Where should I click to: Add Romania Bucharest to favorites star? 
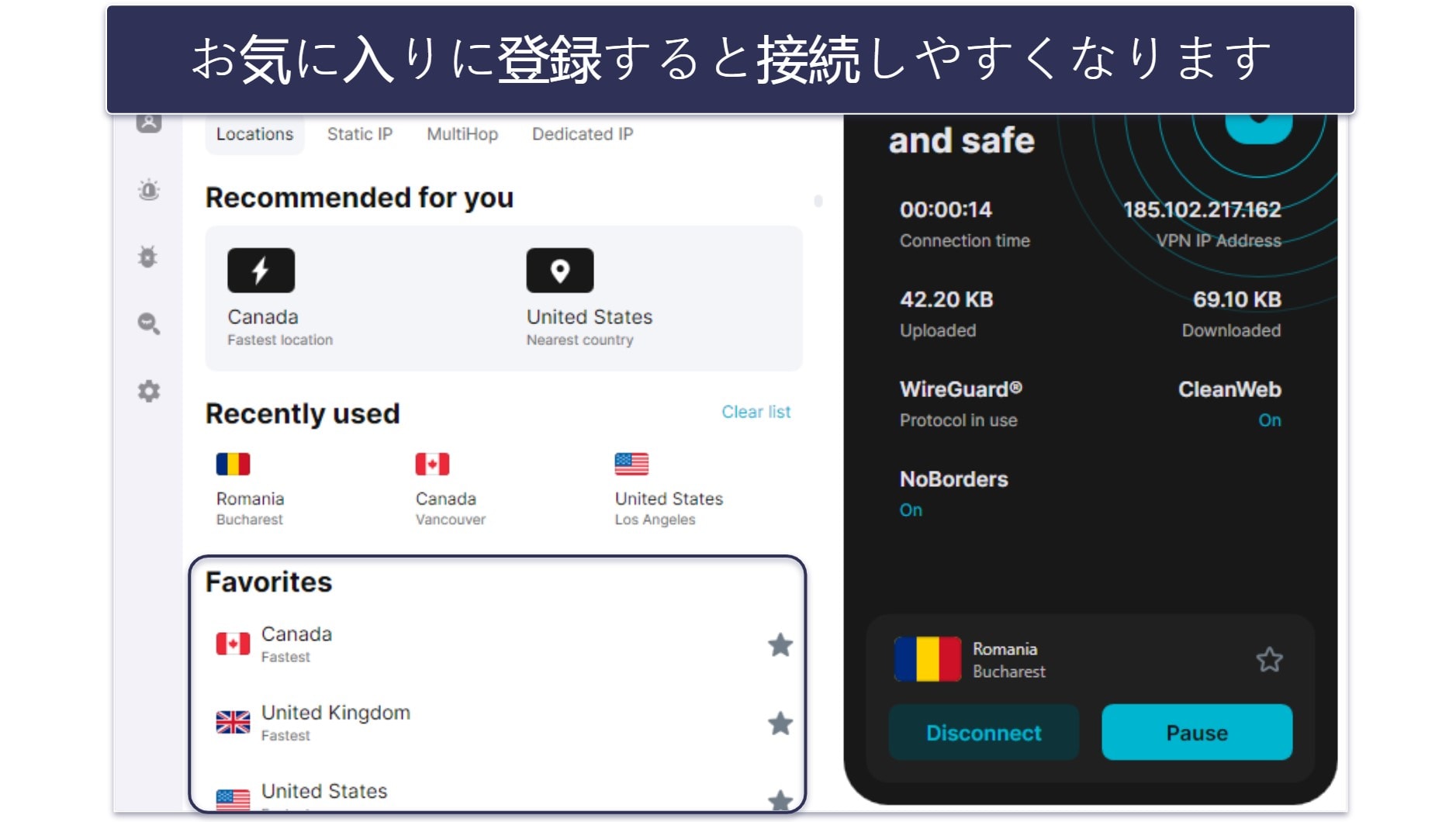click(1269, 660)
